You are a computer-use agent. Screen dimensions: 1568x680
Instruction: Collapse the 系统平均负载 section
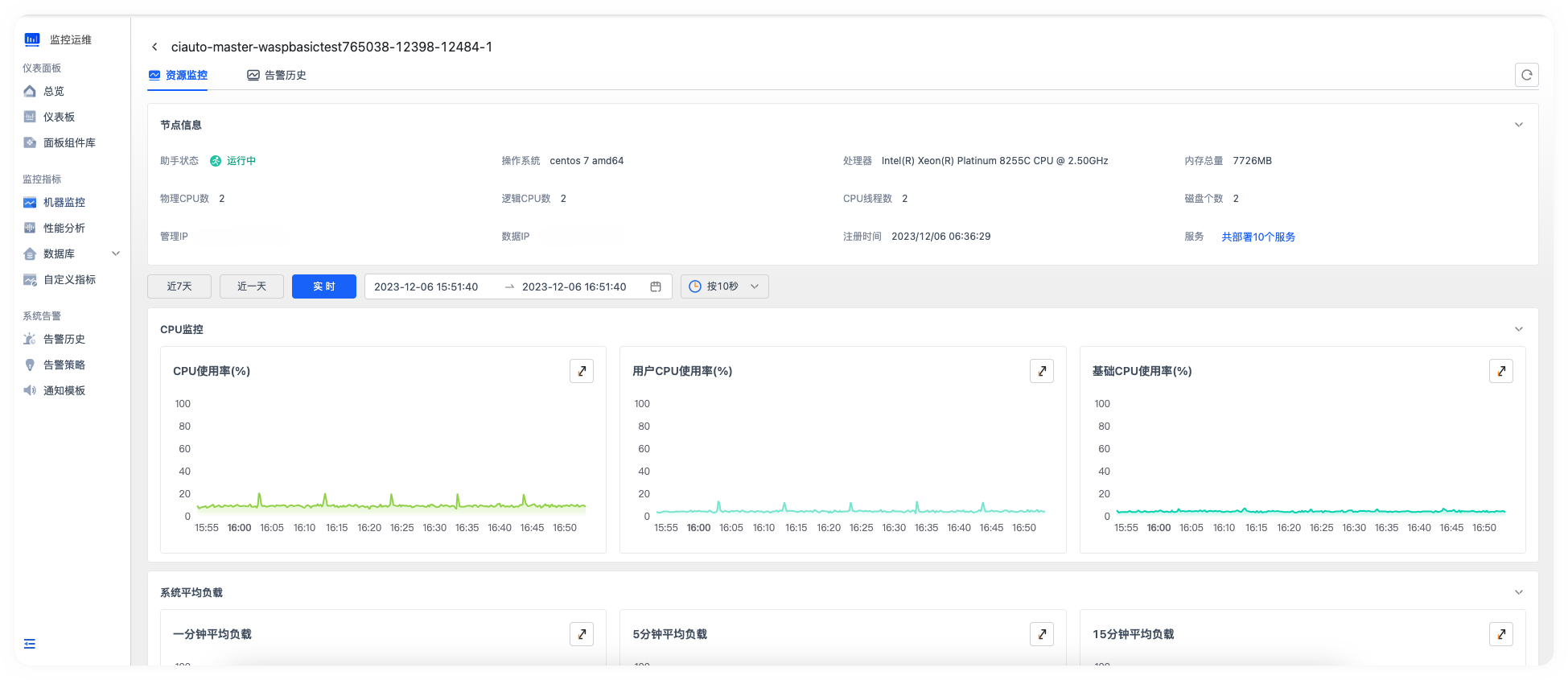(1519, 592)
